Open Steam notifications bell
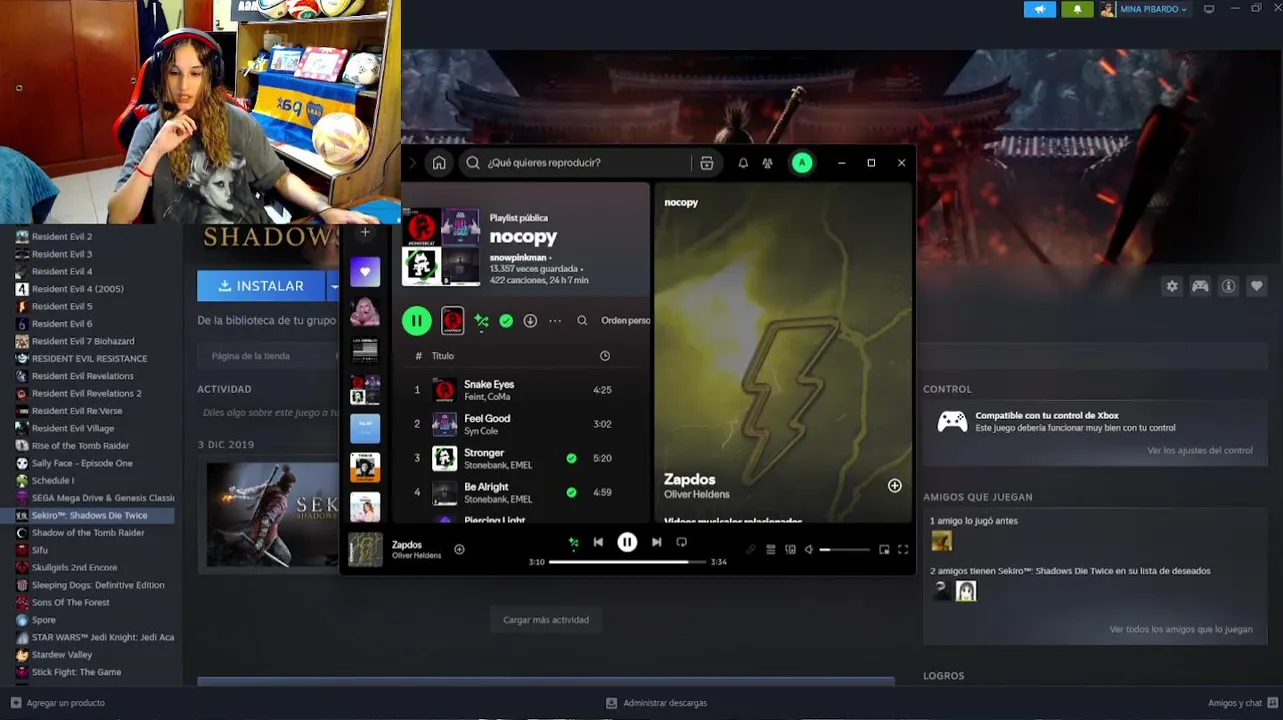Viewport: 1283px width, 720px height. (1077, 9)
